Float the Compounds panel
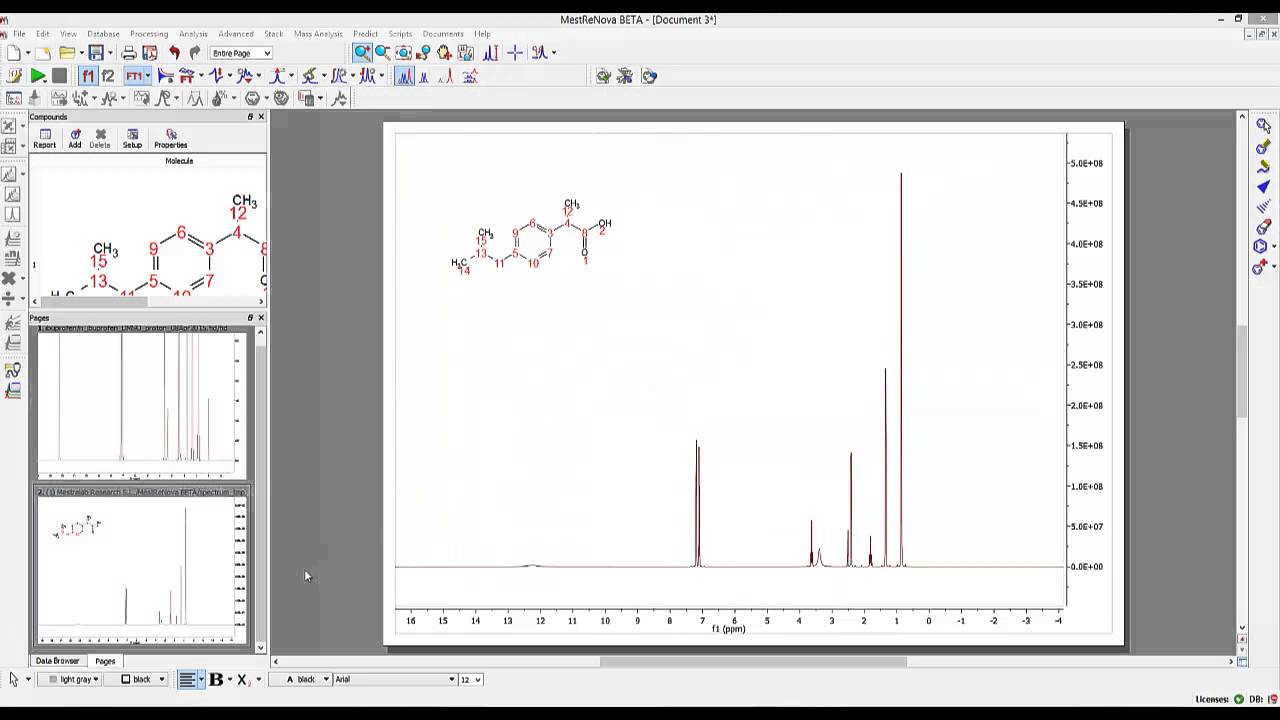The image size is (1280, 720). pyautogui.click(x=250, y=117)
